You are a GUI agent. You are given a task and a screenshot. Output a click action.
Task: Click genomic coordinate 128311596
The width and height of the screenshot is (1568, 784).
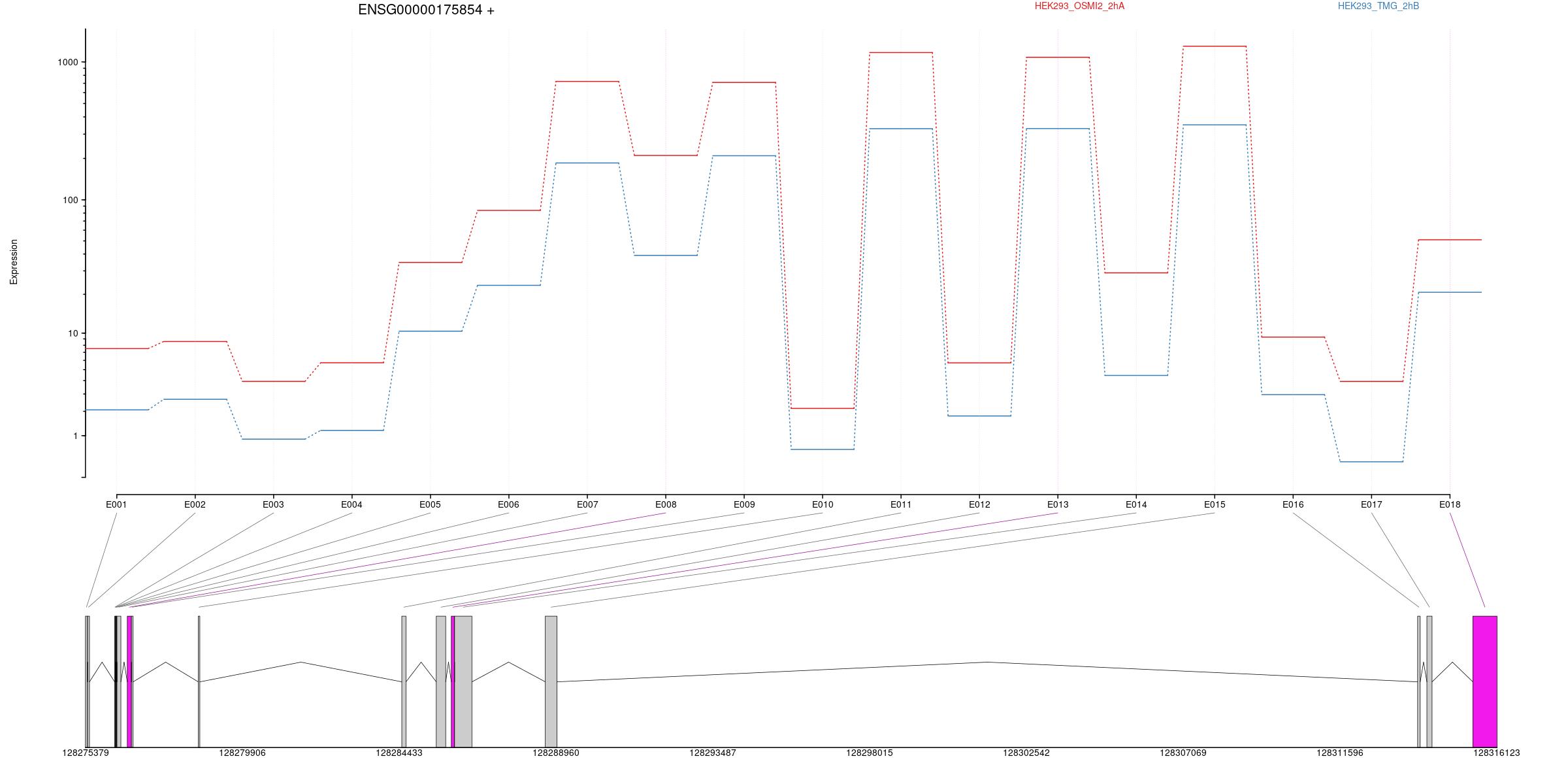pos(1340,753)
